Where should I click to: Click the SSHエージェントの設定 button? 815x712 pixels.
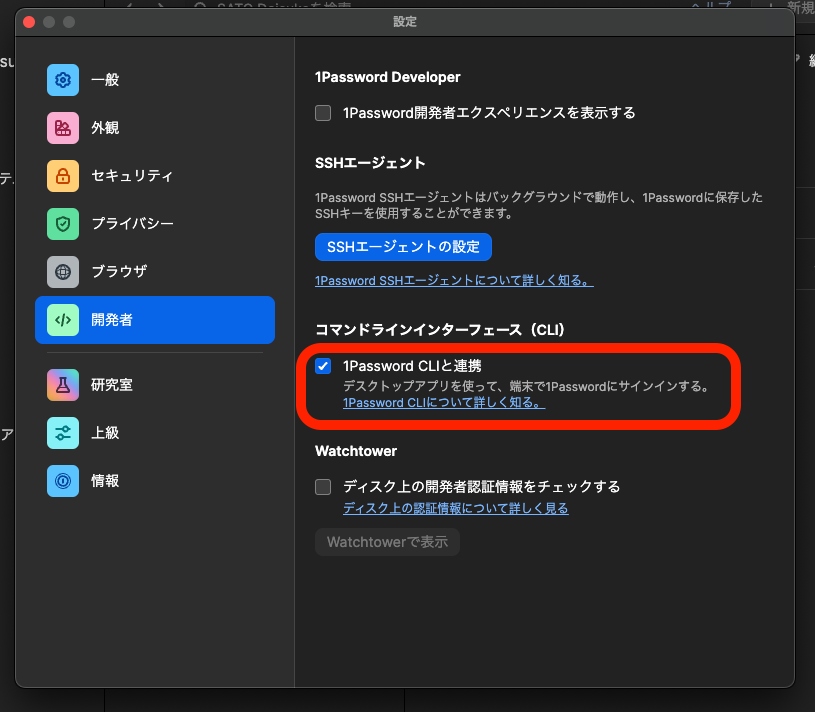coord(403,247)
